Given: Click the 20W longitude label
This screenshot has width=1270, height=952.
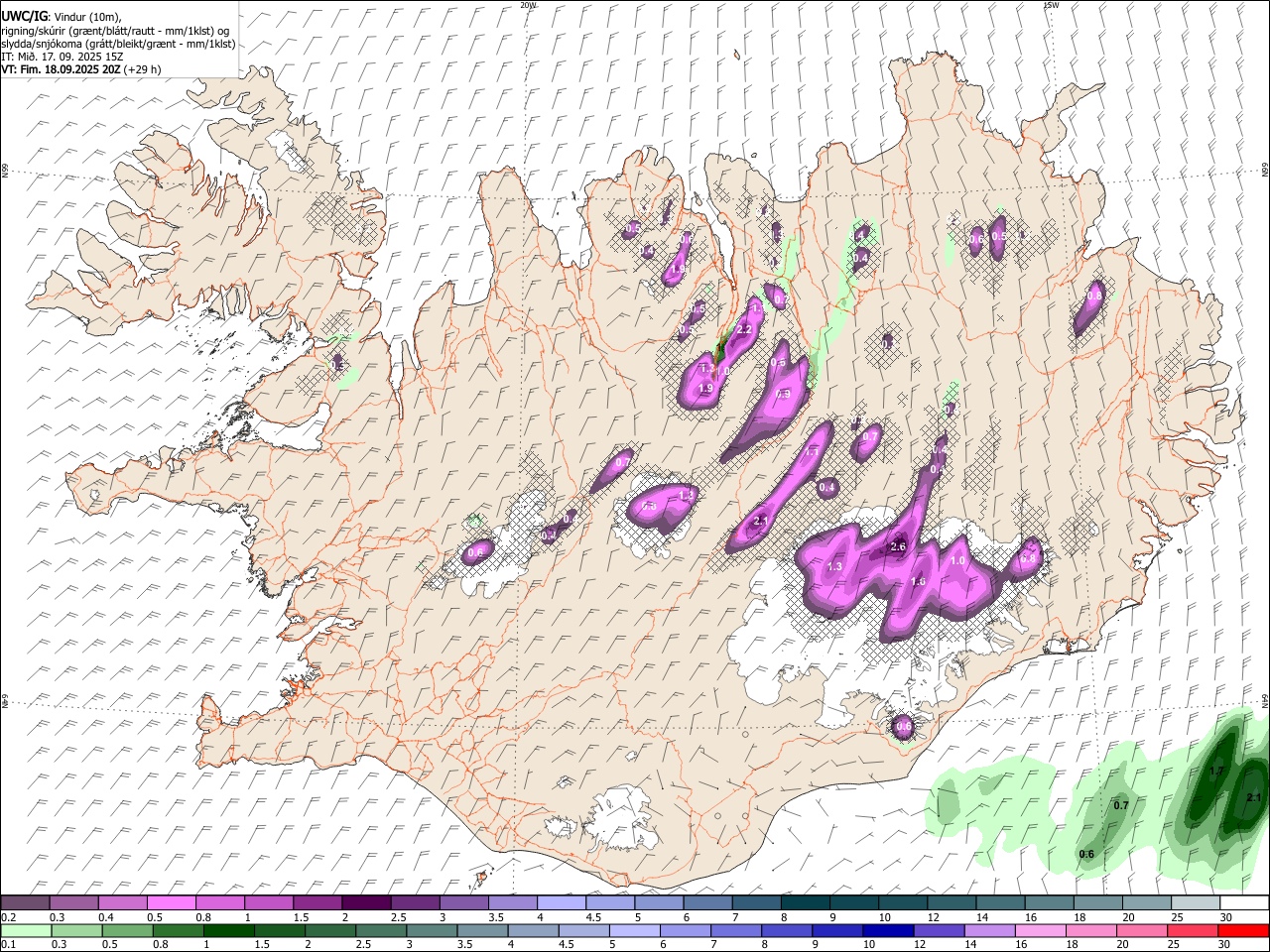Looking at the screenshot, I should [528, 5].
